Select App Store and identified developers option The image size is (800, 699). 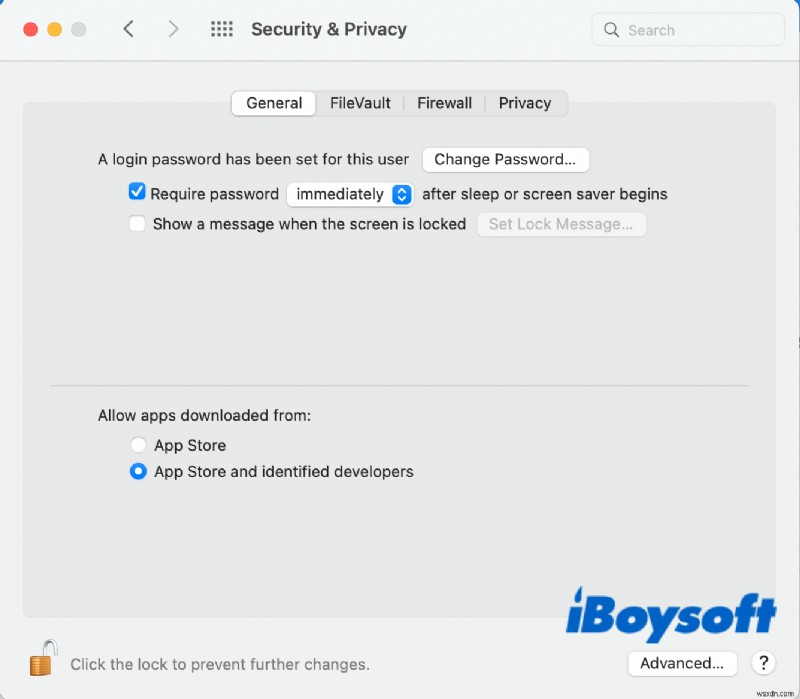point(138,471)
